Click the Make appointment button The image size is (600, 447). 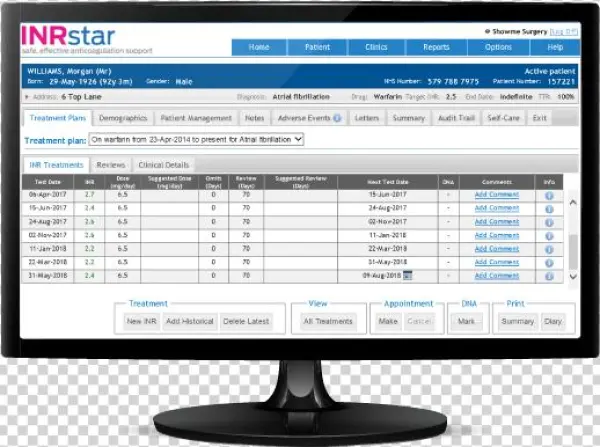388,321
